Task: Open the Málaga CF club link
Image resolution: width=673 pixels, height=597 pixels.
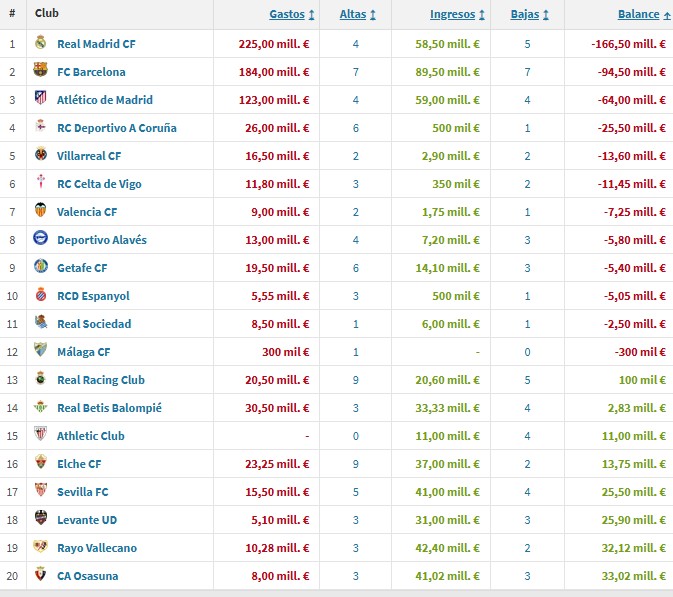Action: coord(84,352)
